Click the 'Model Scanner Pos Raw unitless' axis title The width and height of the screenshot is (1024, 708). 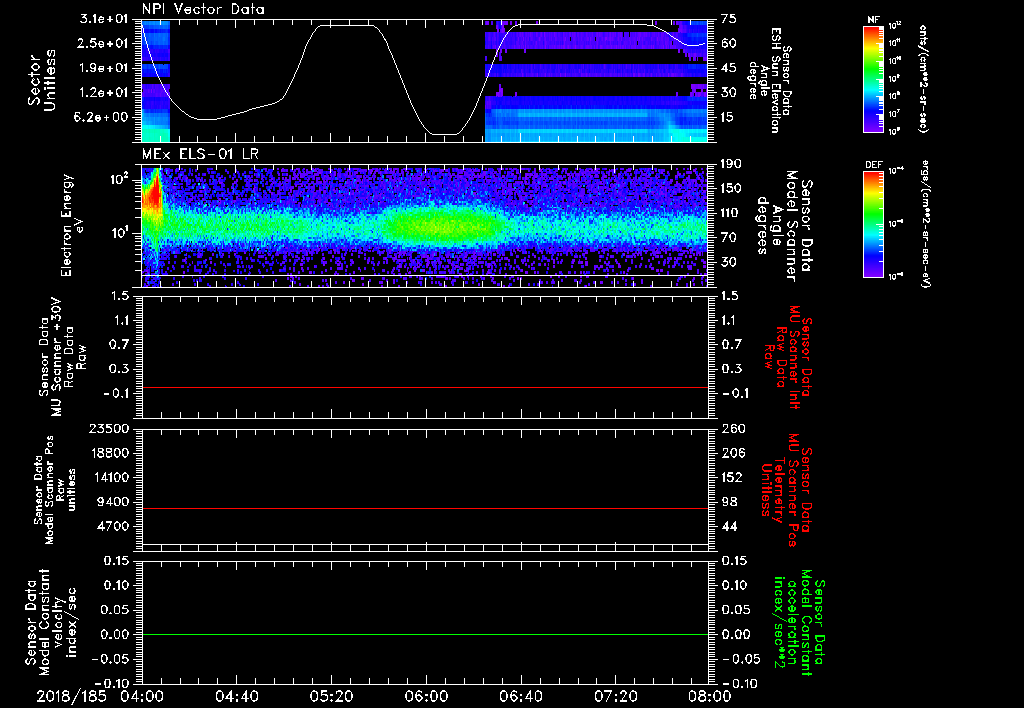56,490
